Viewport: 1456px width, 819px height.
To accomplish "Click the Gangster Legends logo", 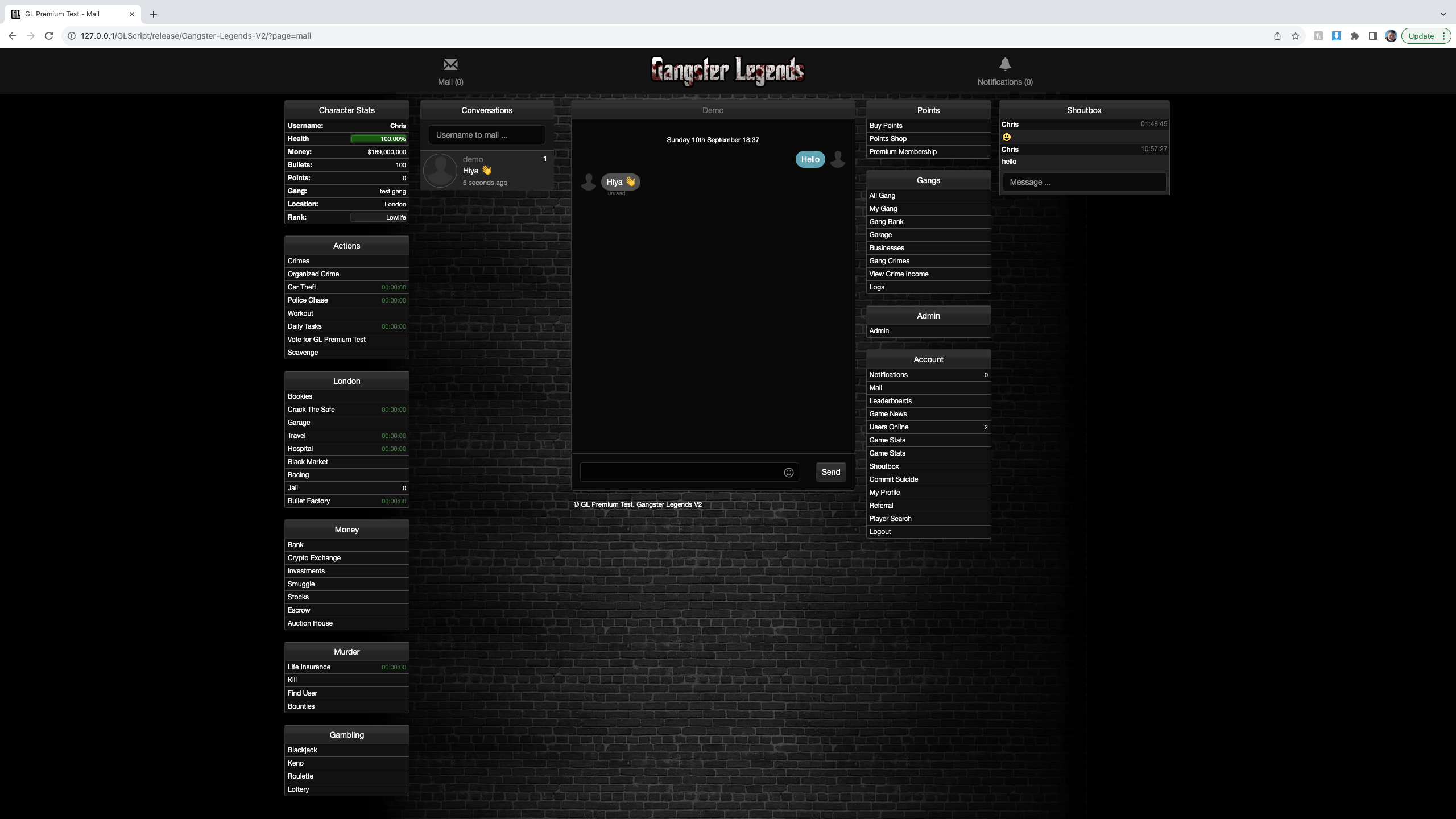I will pyautogui.click(x=727, y=71).
